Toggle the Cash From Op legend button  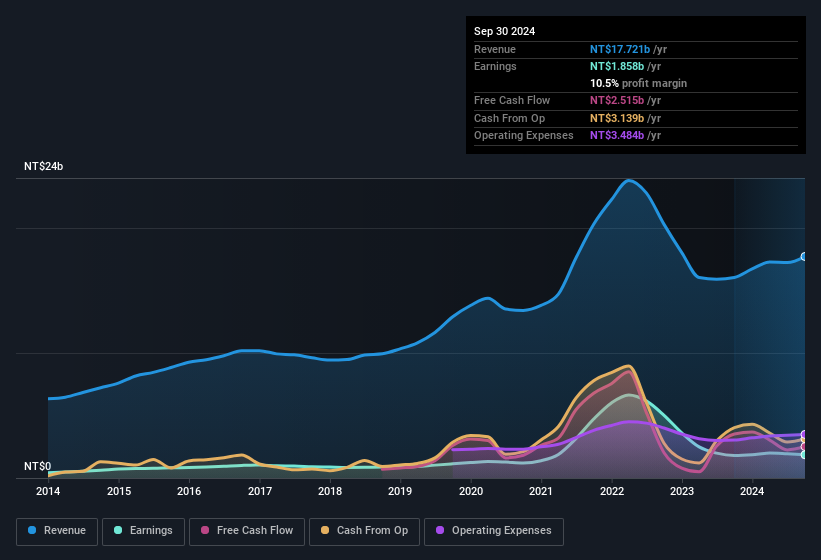(364, 531)
